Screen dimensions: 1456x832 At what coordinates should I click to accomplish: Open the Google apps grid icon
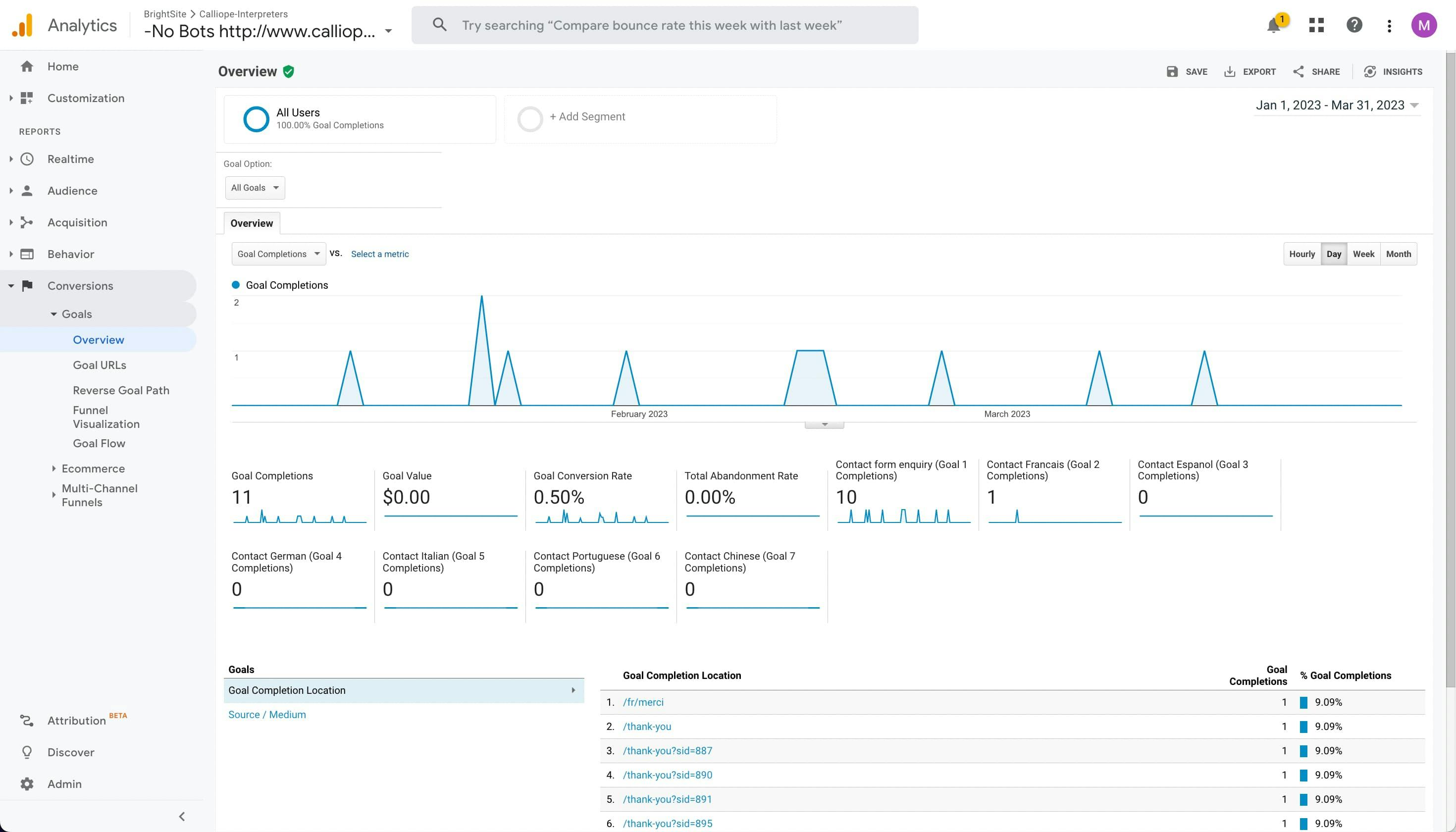coord(1316,25)
